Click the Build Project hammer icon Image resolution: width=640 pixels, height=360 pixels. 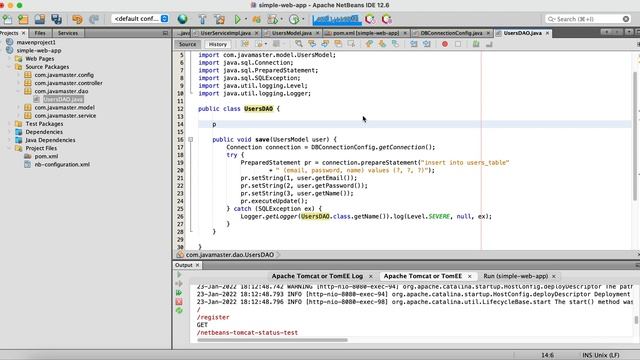click(202, 19)
